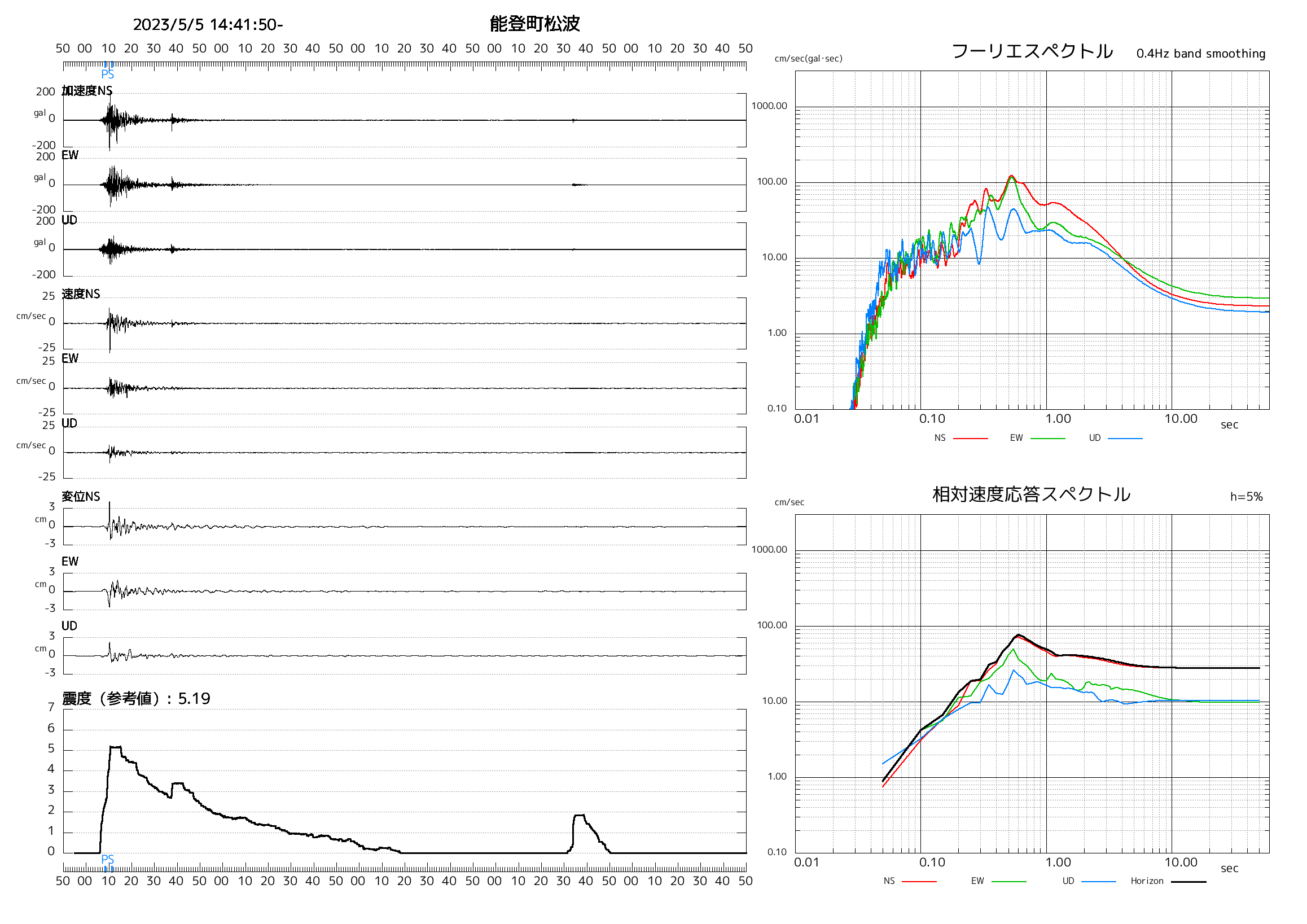Screen dimensions: 1307x924
Task: Click the 0.01 axis label on response chart
Action: [x=806, y=862]
